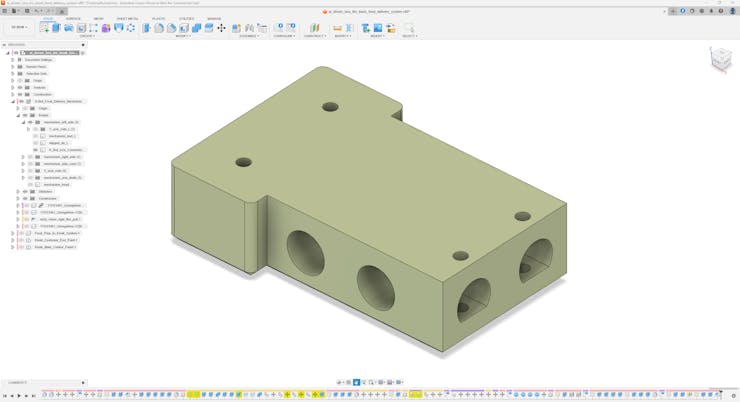Viewport: 740px width, 402px height.
Task: Toggle visibility of top-level Construction folder
Action: pyautogui.click(x=20, y=94)
